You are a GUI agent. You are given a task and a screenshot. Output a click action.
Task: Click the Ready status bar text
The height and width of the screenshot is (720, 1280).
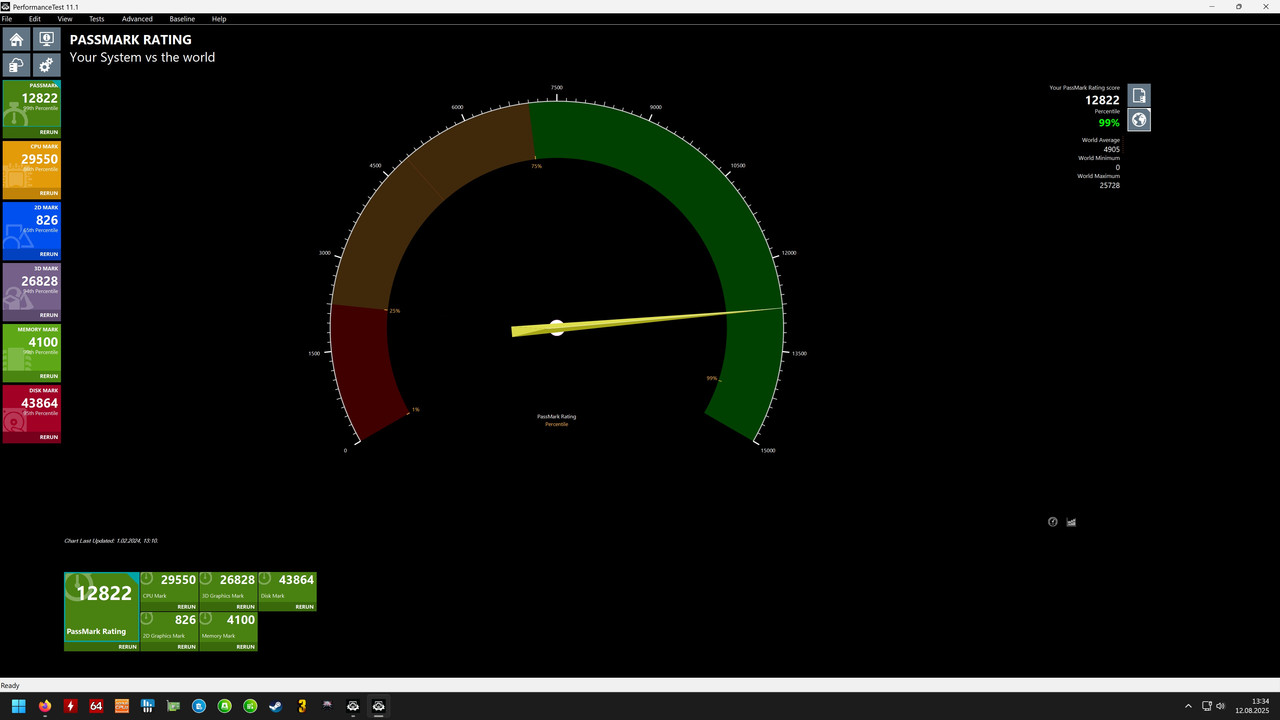click(10, 685)
